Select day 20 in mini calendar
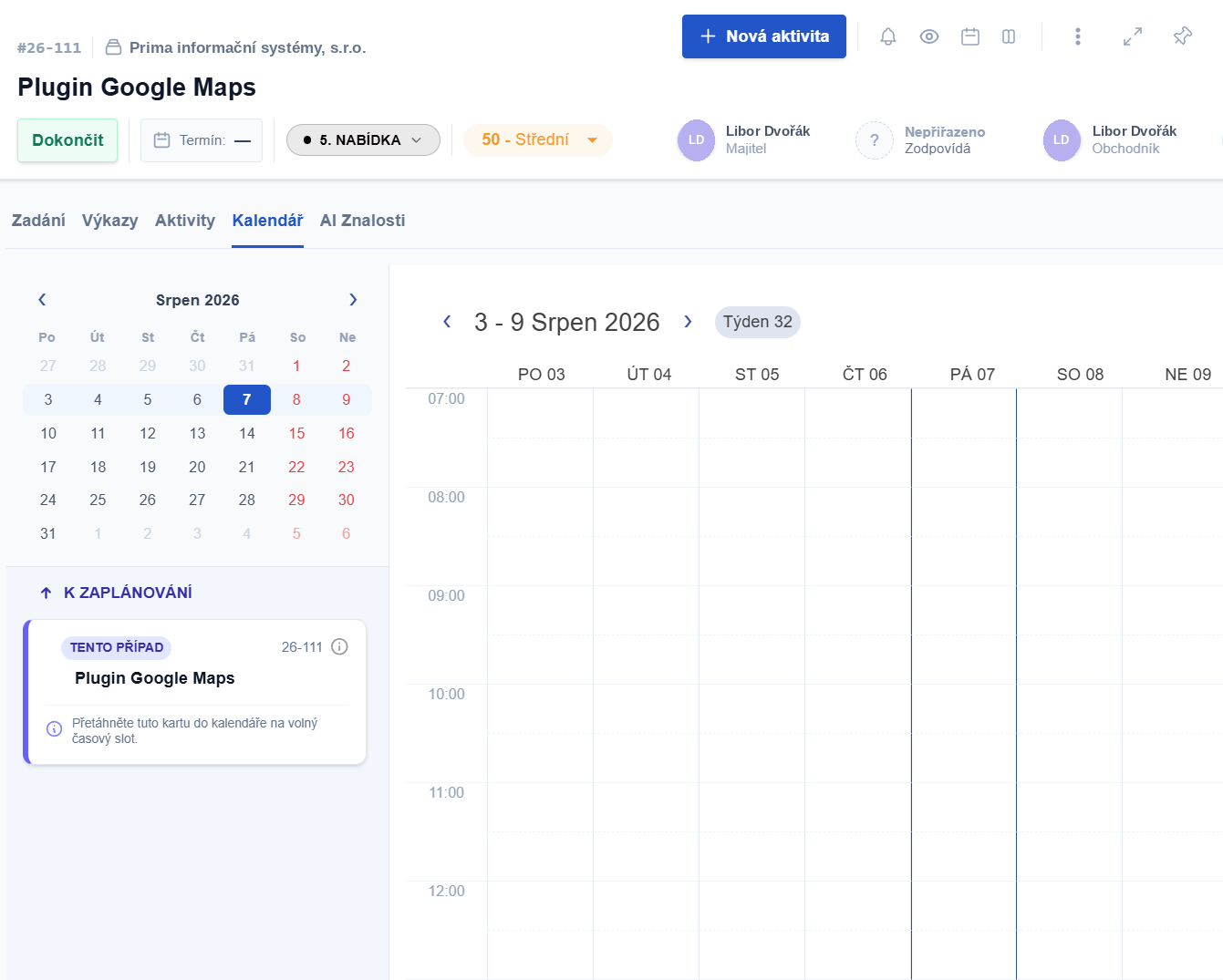 pos(197,467)
